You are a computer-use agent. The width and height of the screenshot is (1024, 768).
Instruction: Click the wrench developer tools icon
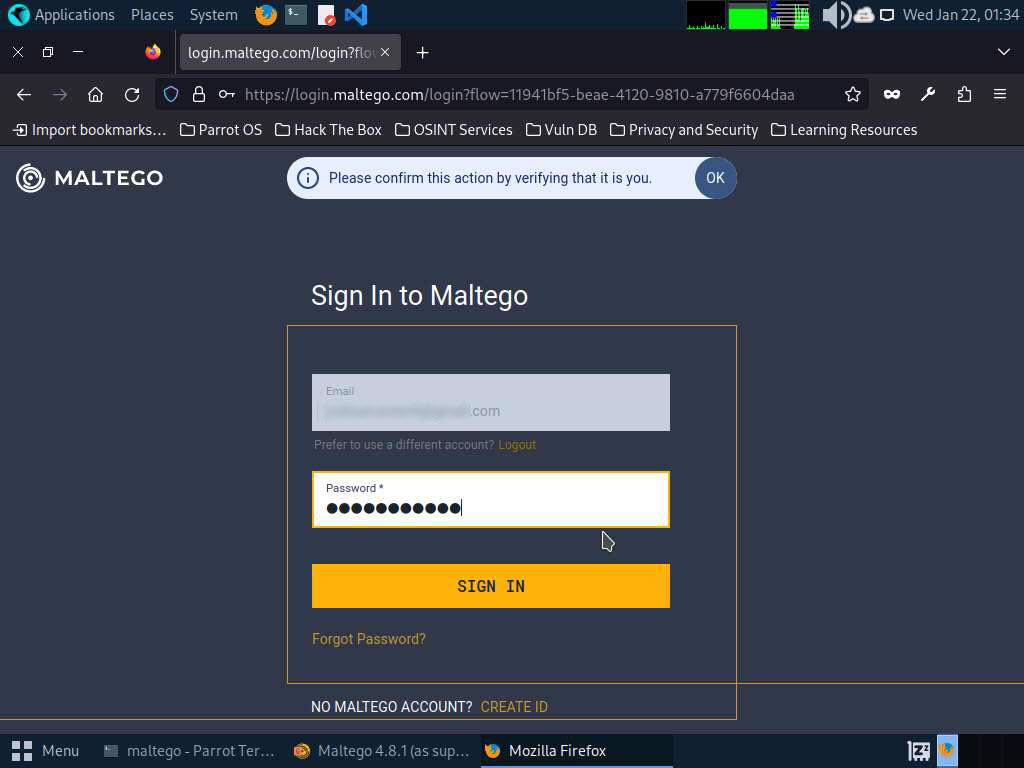pos(927,95)
